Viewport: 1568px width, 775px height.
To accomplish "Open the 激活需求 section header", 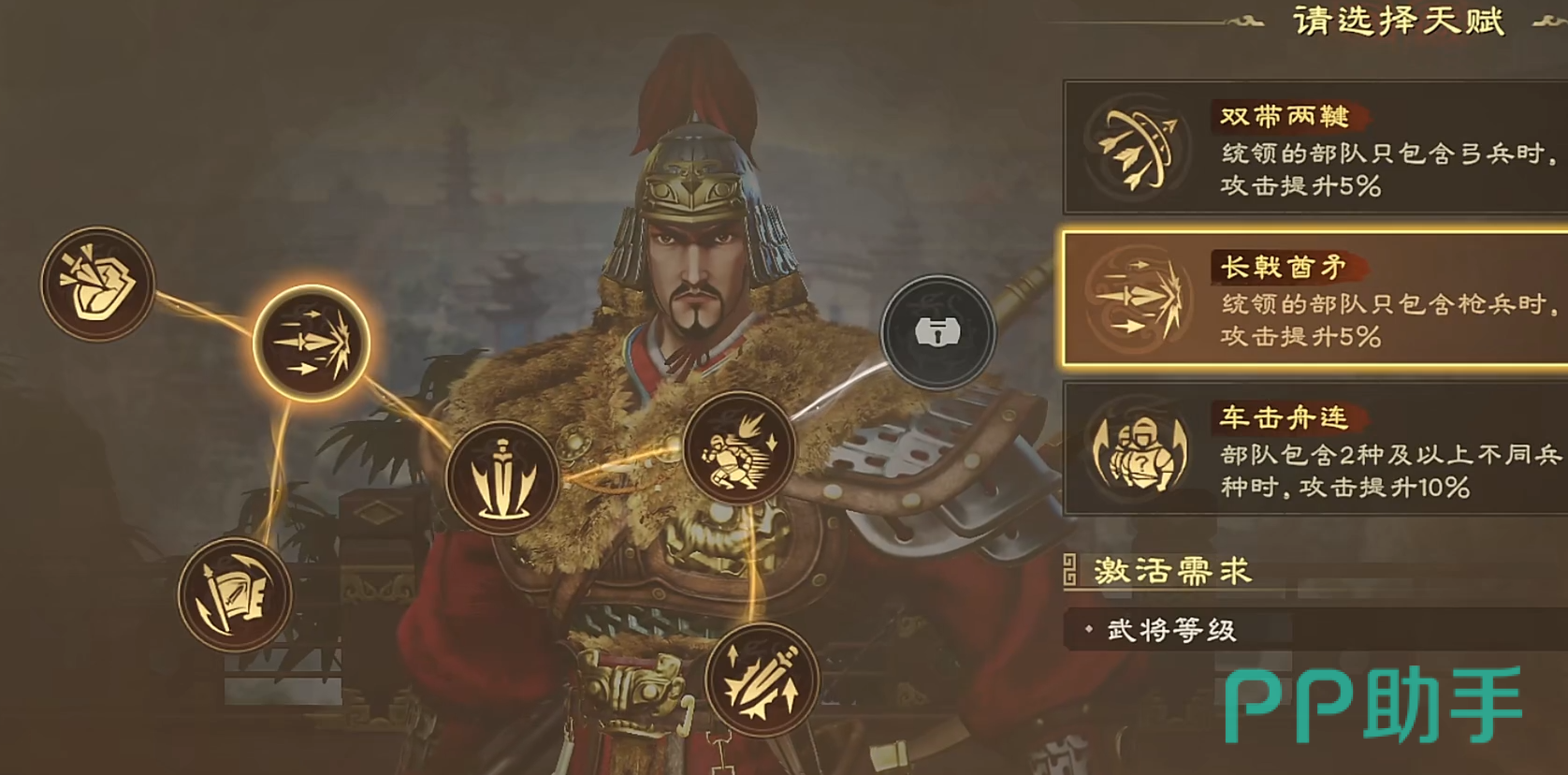I will [x=1171, y=571].
